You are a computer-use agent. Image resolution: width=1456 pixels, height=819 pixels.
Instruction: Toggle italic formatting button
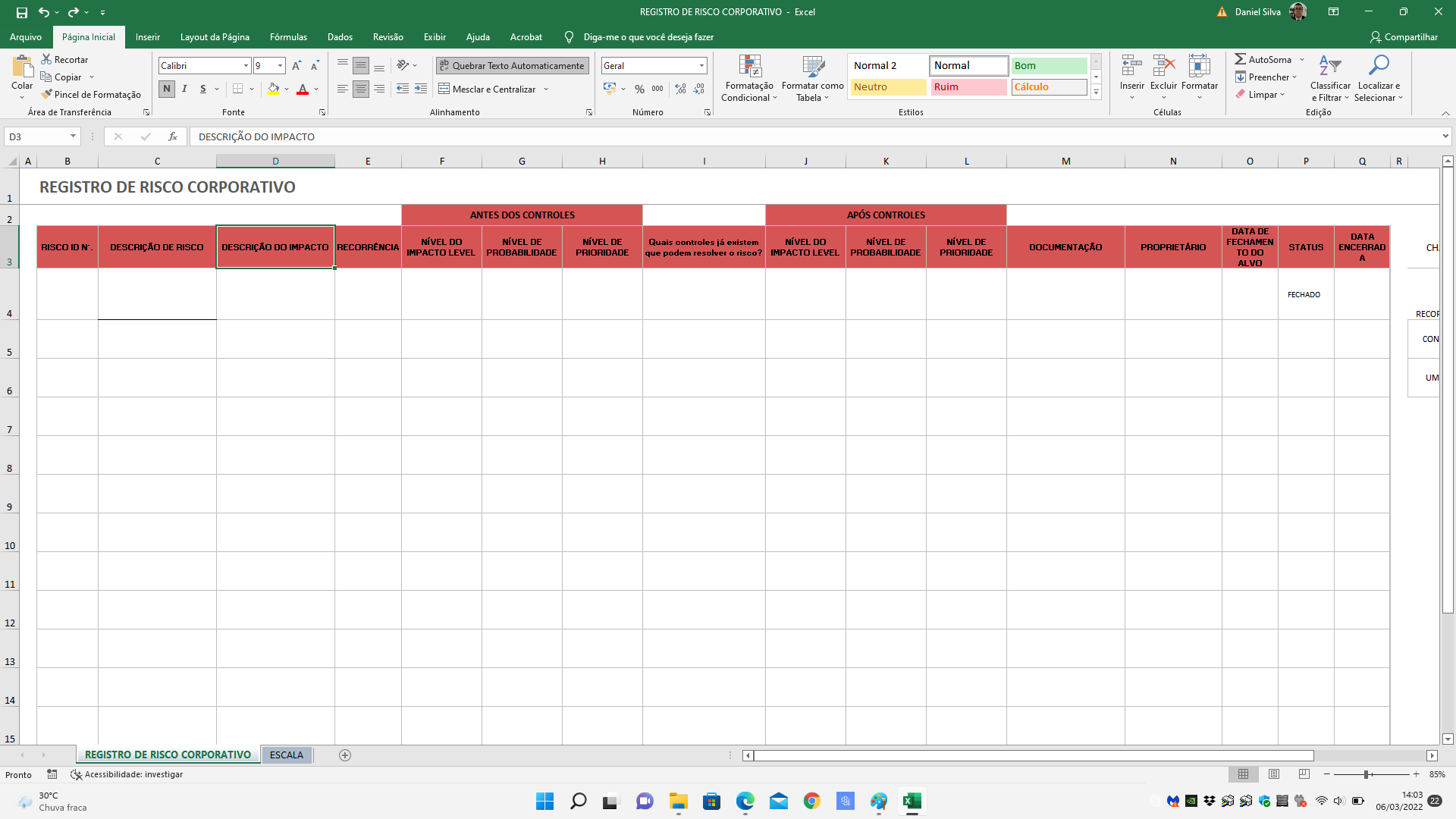pos(184,89)
